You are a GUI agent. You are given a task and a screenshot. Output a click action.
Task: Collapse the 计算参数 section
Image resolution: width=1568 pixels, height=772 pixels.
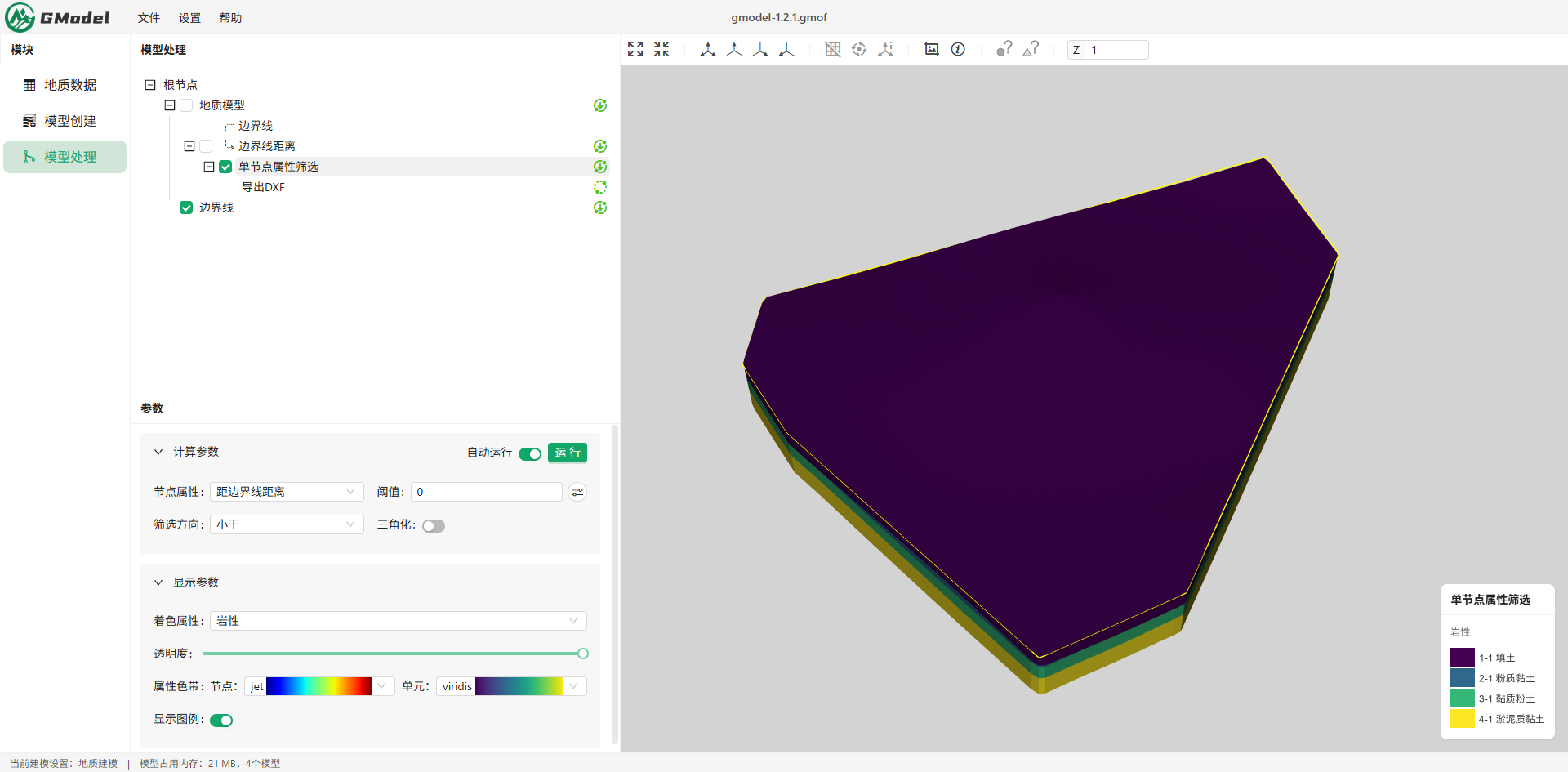(158, 452)
